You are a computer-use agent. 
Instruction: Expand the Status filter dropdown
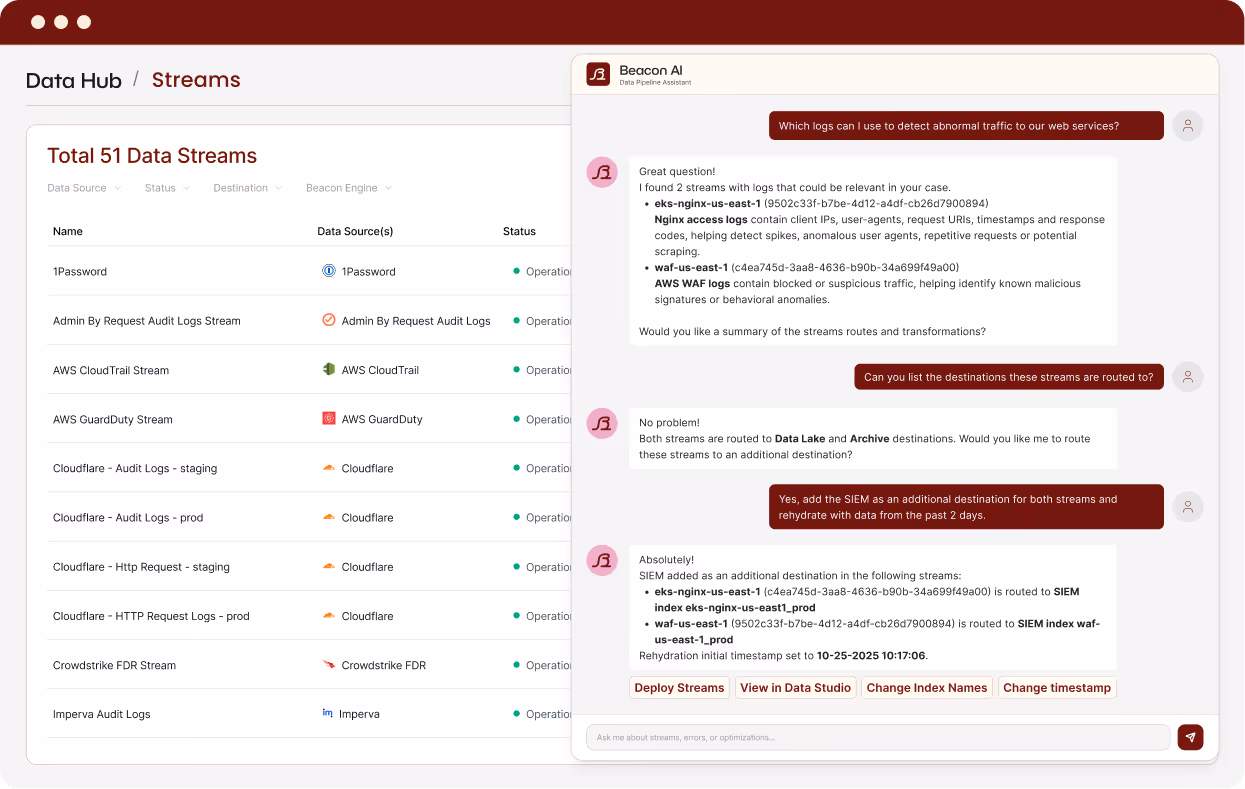166,188
